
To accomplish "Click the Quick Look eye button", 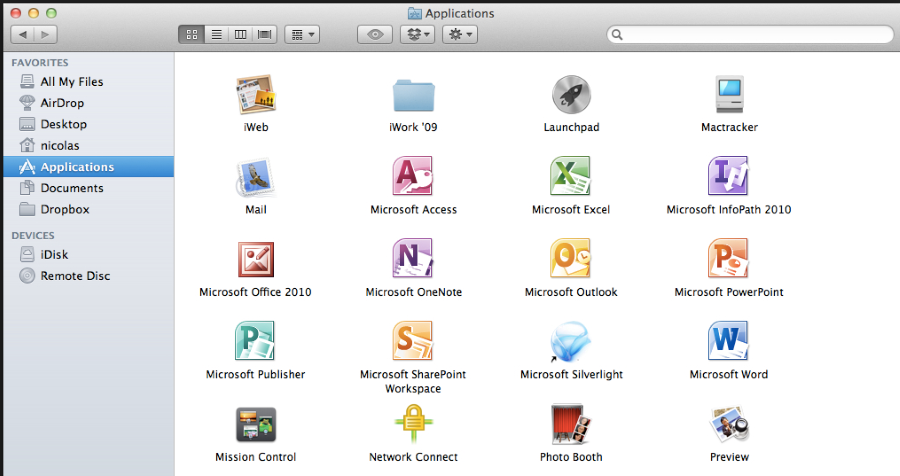I will click(x=375, y=34).
